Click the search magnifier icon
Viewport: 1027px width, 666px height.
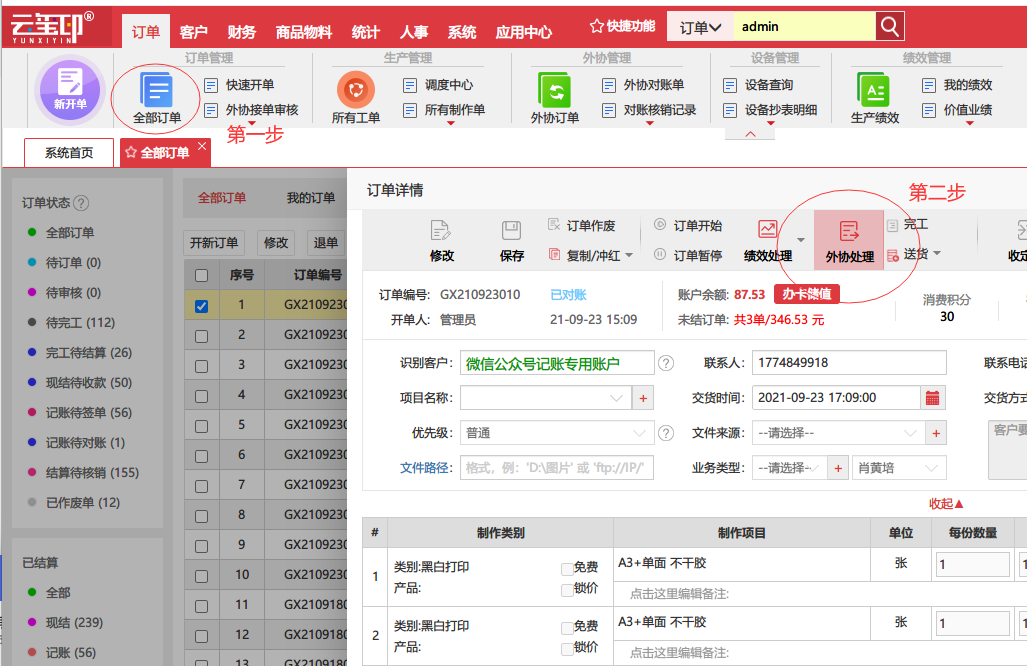(889, 26)
